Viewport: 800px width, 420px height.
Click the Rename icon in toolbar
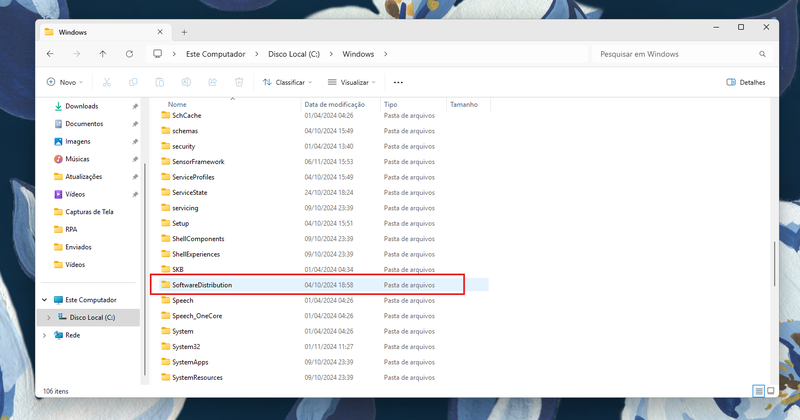point(186,82)
